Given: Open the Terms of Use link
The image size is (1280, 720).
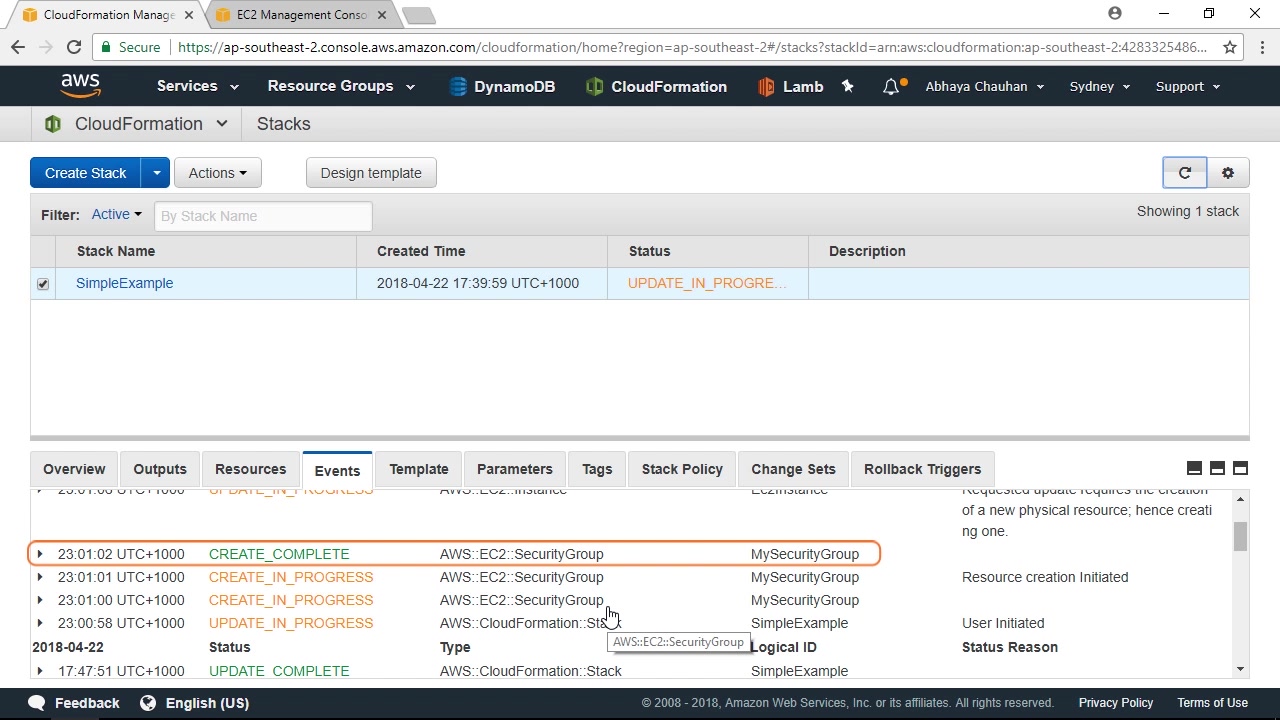Looking at the screenshot, I should (1212, 703).
